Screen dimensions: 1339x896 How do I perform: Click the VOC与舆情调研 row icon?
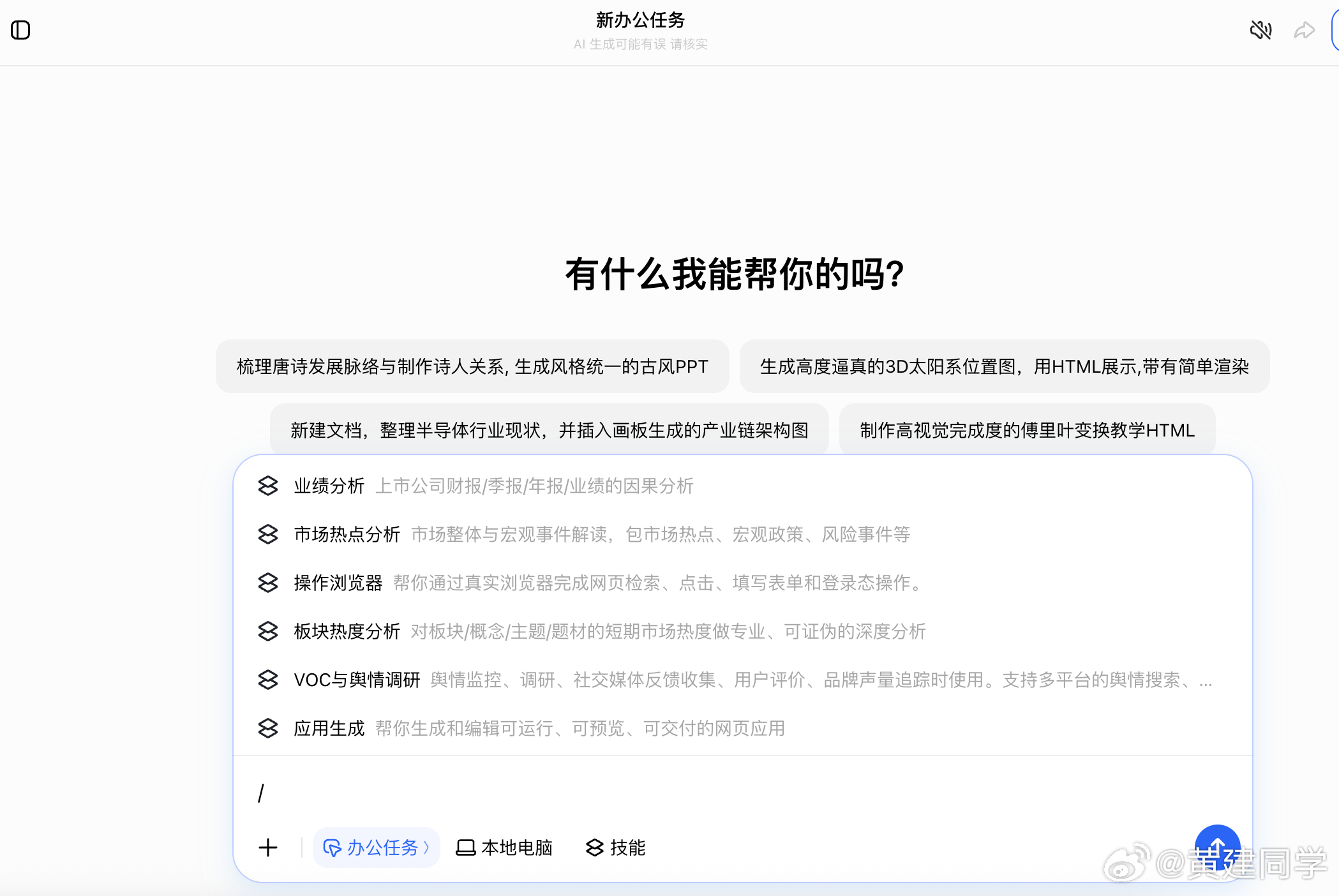[x=268, y=680]
